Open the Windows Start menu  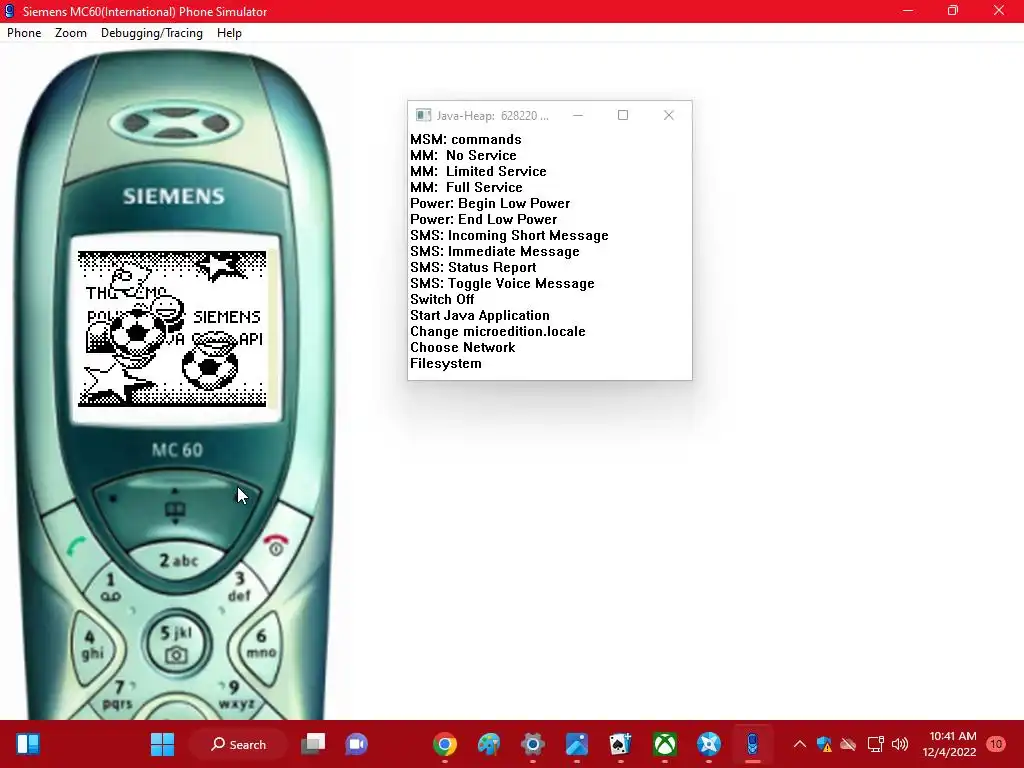(x=162, y=744)
